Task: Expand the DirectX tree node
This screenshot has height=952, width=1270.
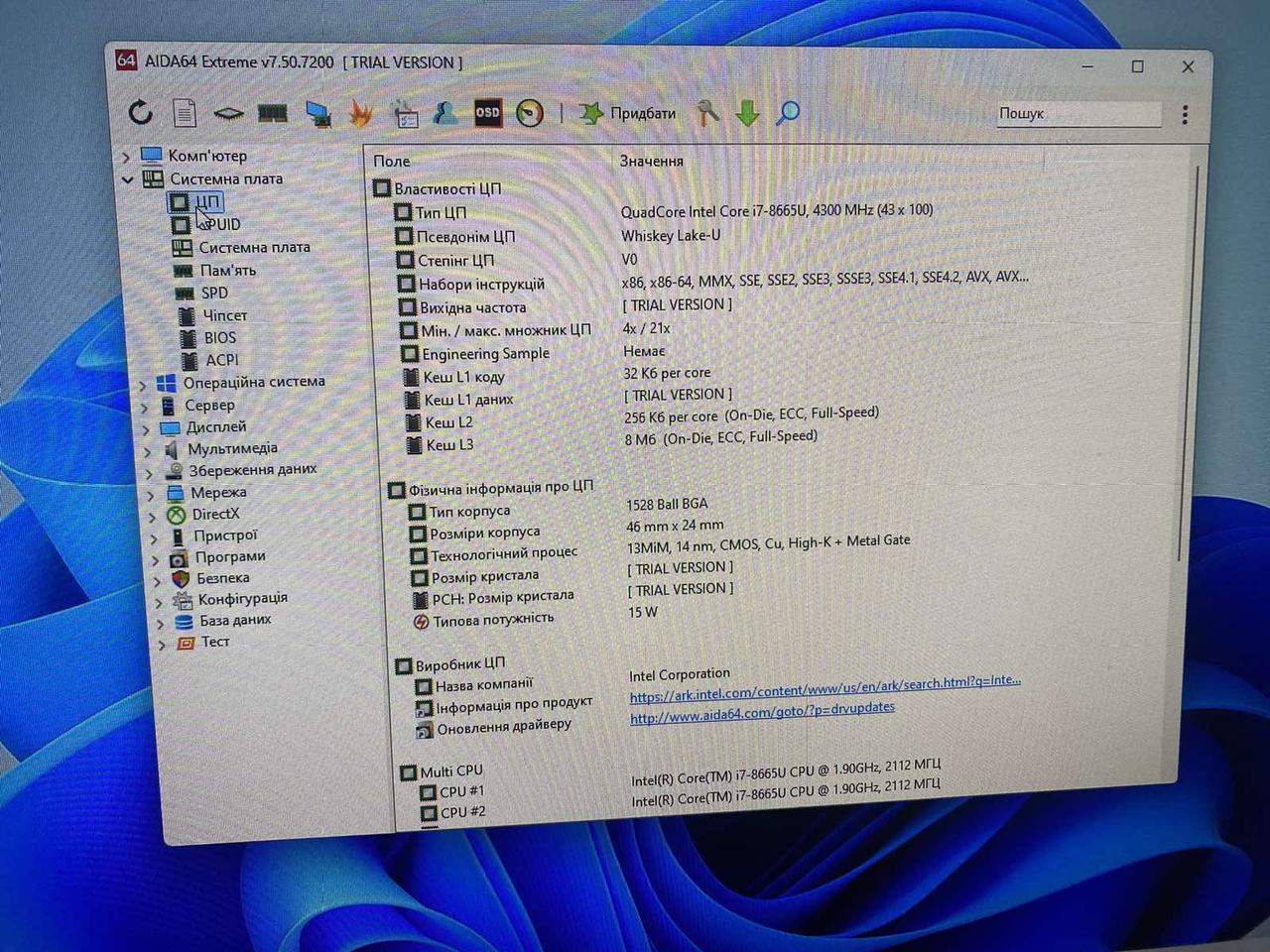Action: click(x=152, y=516)
